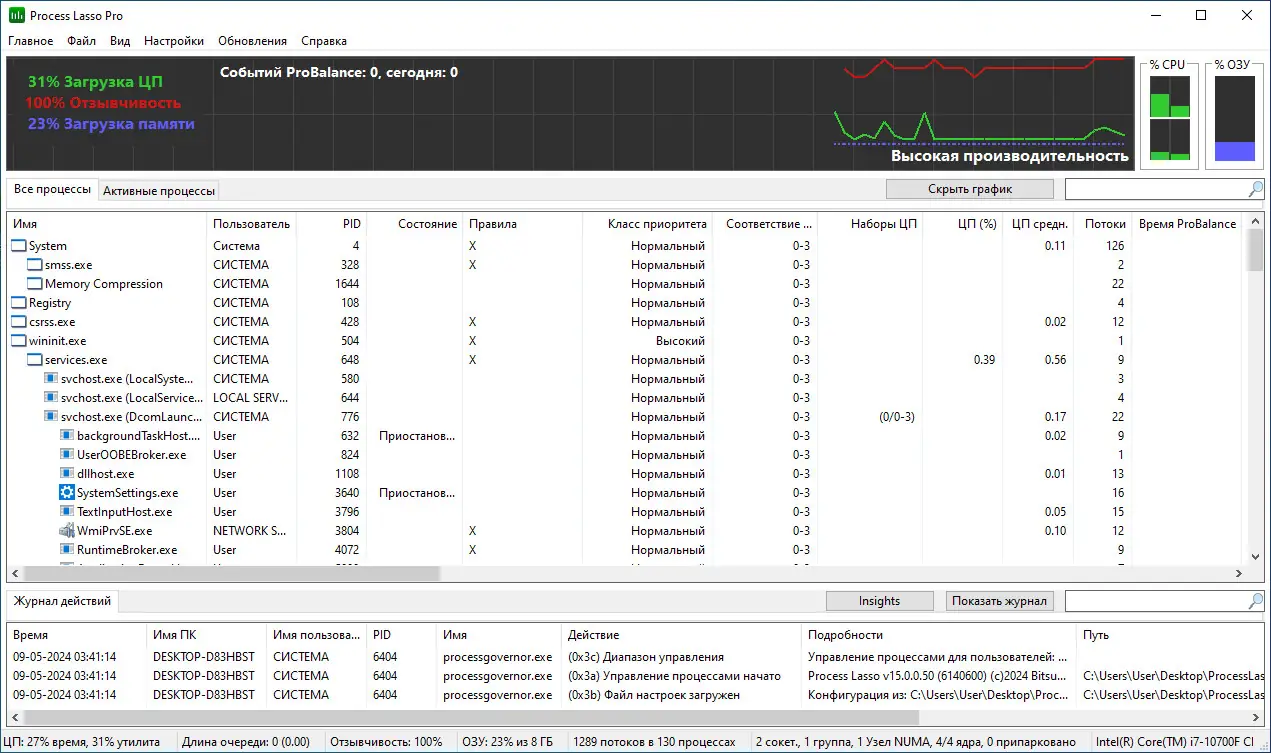Click the wininit.exe process icon
Image resolution: width=1271 pixels, height=753 pixels.
point(19,340)
